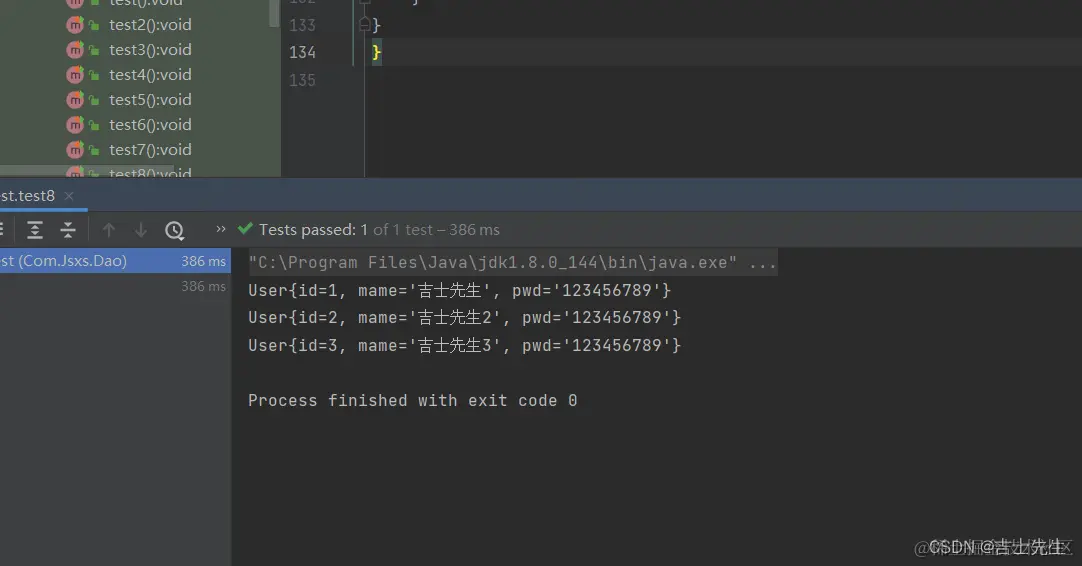Select test5():void in structure list
The width and height of the screenshot is (1082, 566).
tap(150, 99)
